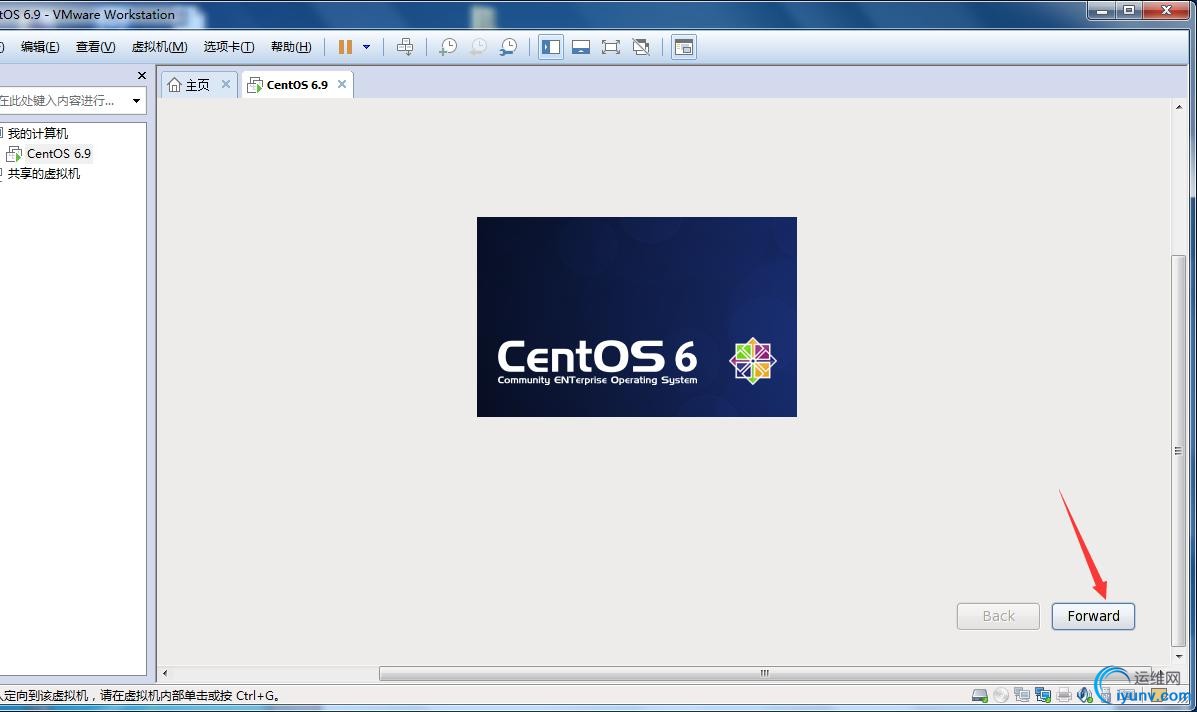Screen dimensions: 1197x712
Task: Open the 选项卡(T) menu
Action: coord(229,47)
